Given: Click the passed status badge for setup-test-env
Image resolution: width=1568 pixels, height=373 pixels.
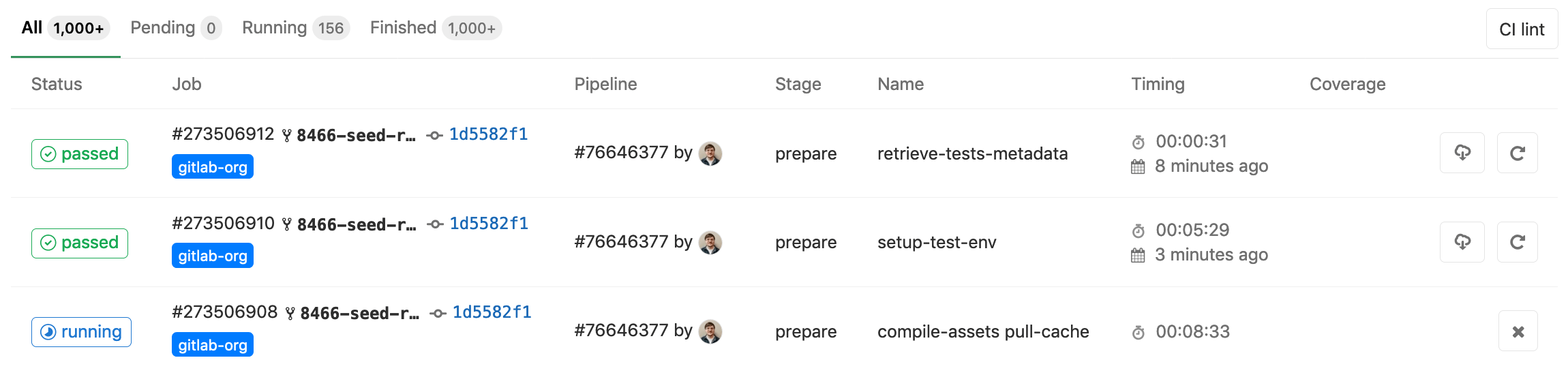Looking at the screenshot, I should coord(80,243).
